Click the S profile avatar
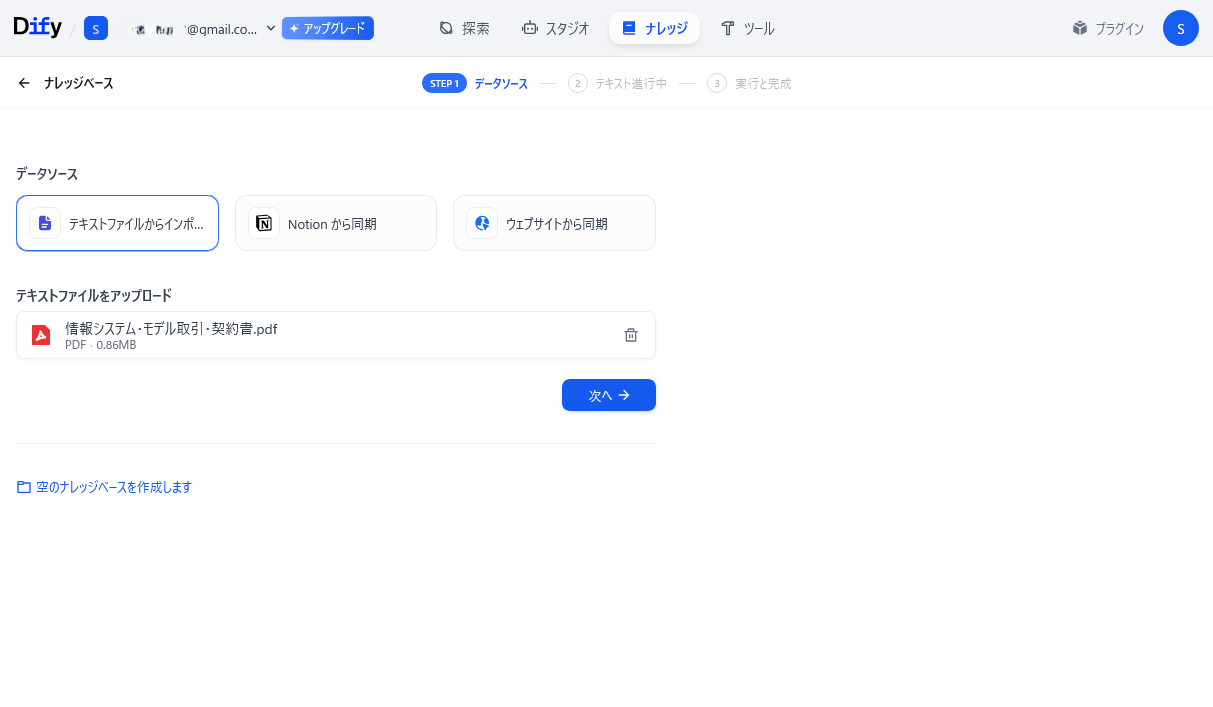Viewport: 1213px width, 707px height. tap(1180, 28)
